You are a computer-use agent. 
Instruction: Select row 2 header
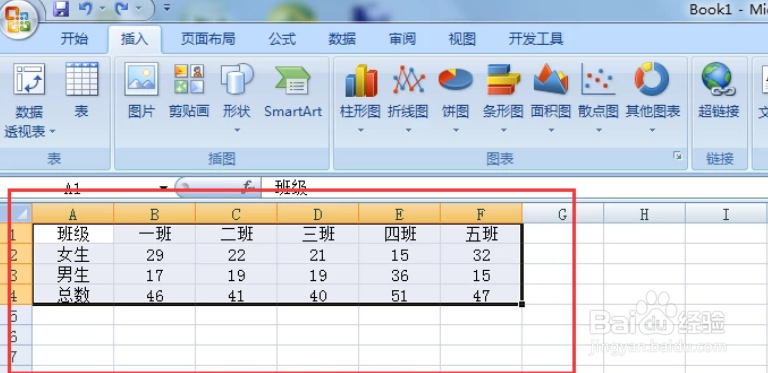tap(16, 255)
